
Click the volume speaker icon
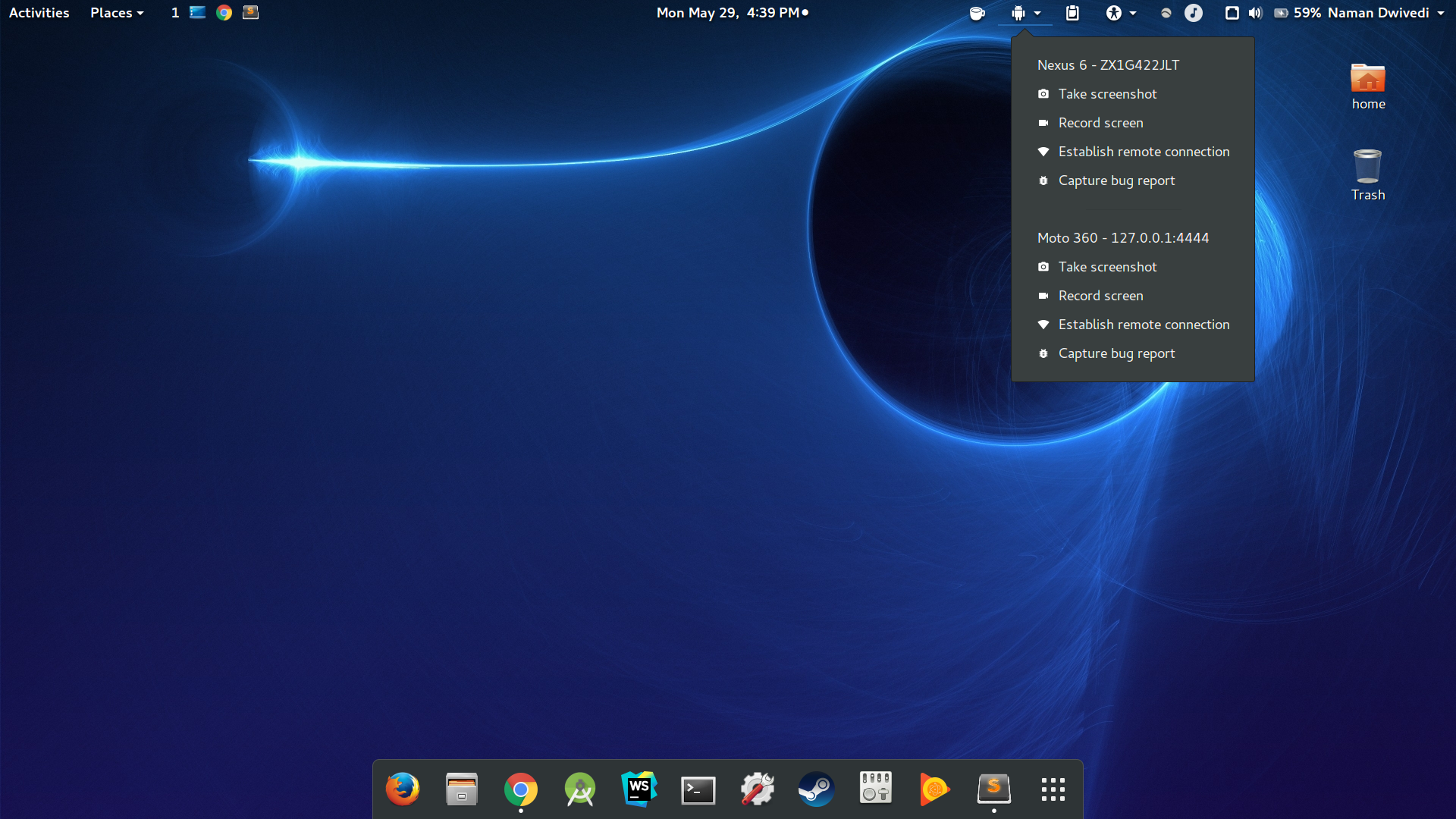point(1256,13)
